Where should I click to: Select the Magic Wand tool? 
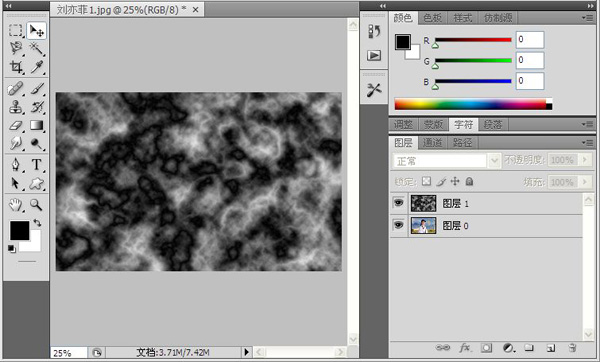[x=37, y=49]
